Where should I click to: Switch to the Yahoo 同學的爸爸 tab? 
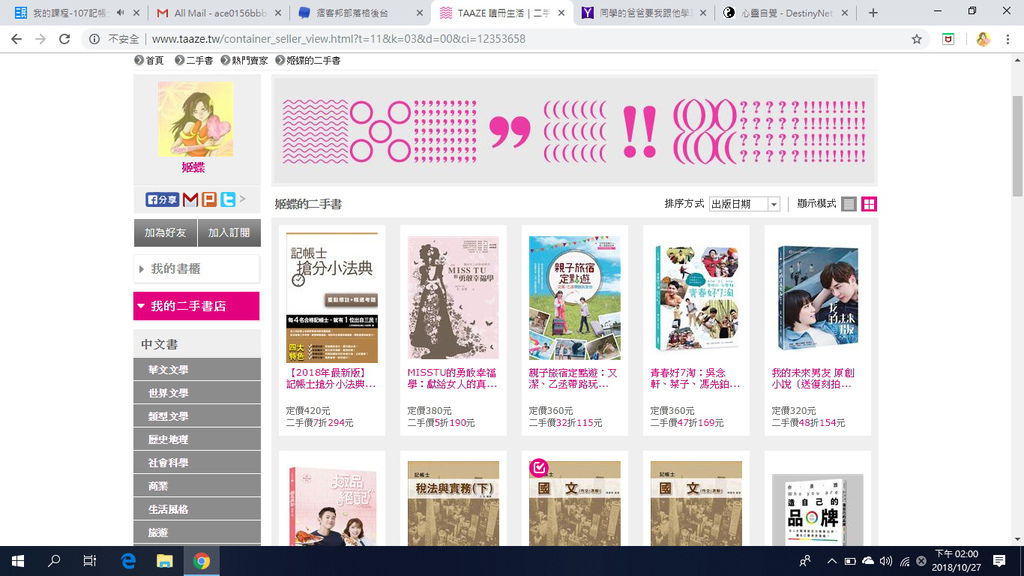pos(643,12)
